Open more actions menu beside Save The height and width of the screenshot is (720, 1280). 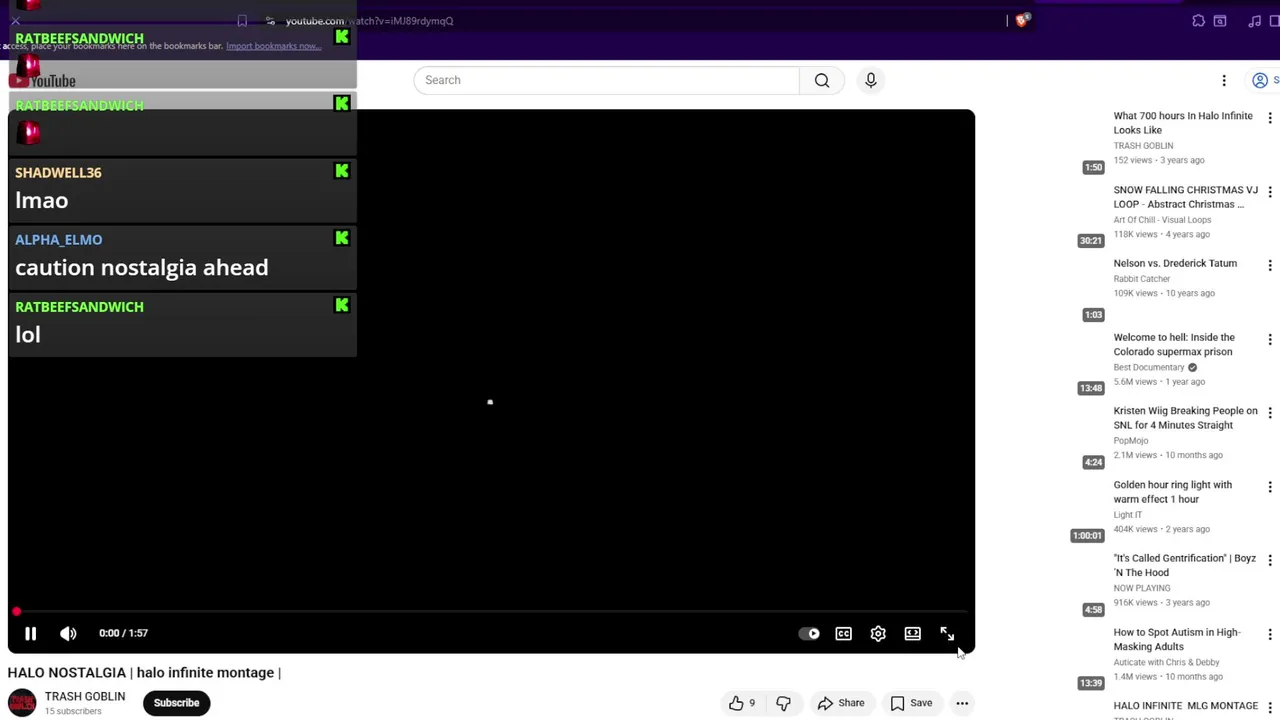coord(962,703)
